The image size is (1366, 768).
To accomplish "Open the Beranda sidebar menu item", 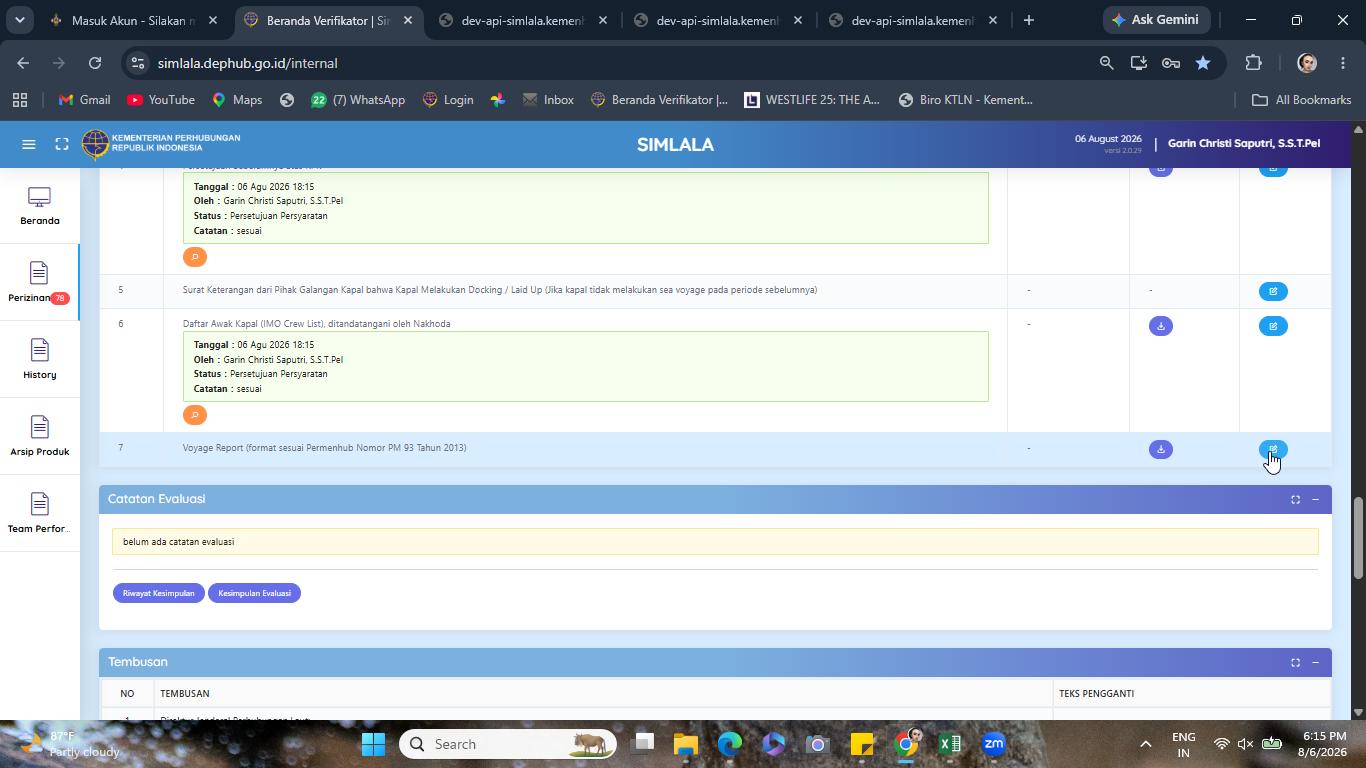I will click(x=39, y=205).
